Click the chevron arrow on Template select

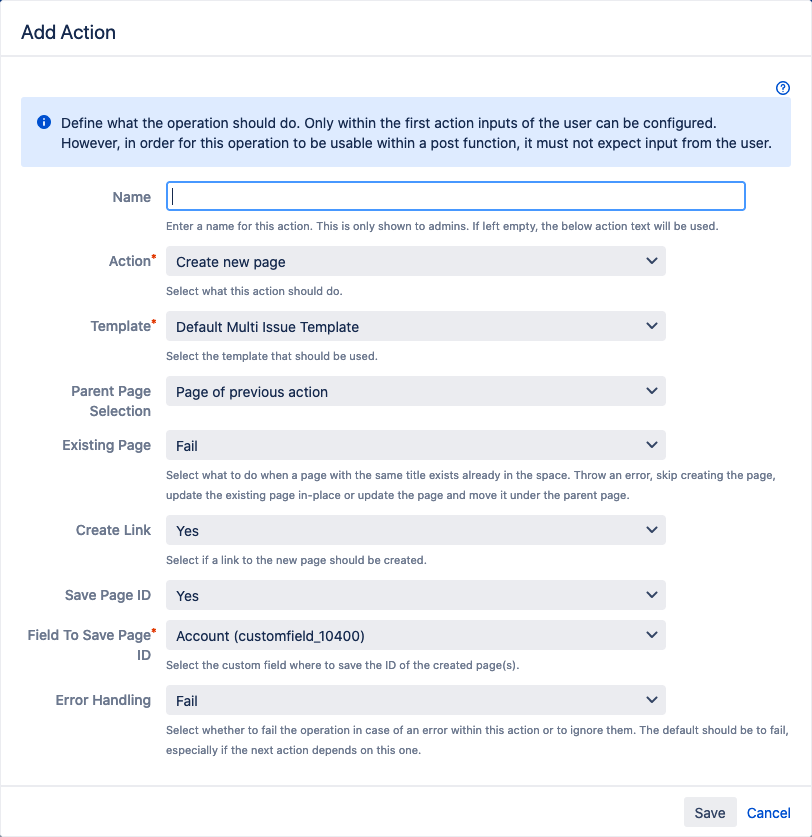pyautogui.click(x=652, y=326)
